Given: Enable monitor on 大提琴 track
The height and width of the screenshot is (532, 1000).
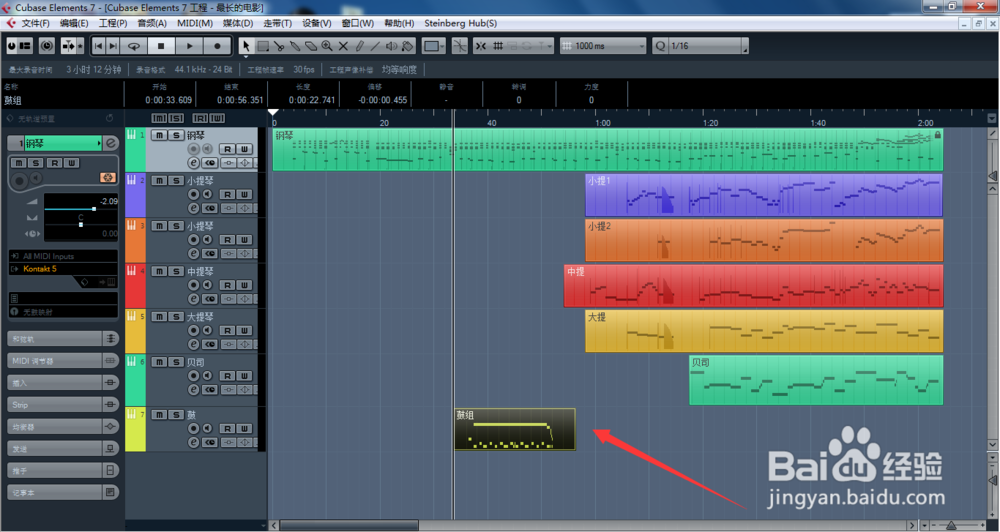Looking at the screenshot, I should click(207, 330).
